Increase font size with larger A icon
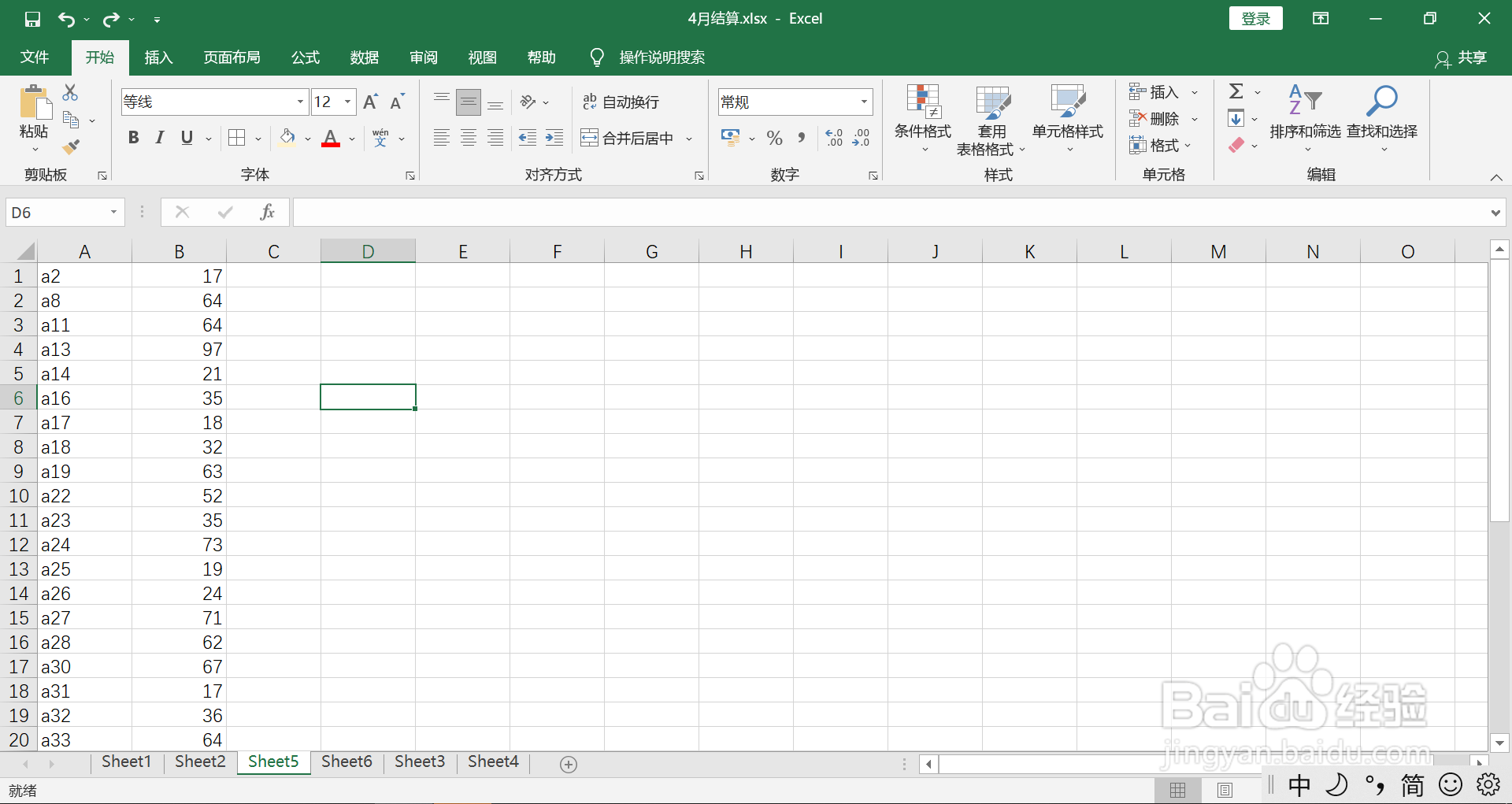Image resolution: width=1512 pixels, height=804 pixels. click(x=370, y=102)
